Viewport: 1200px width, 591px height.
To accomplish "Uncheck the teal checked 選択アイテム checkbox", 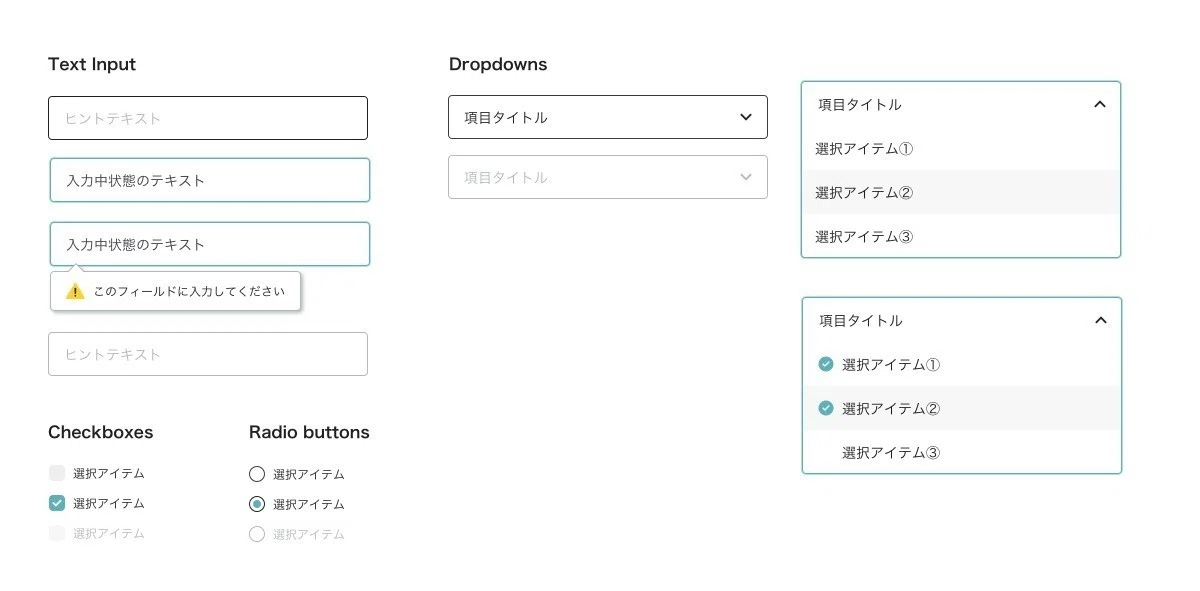I will [57, 503].
